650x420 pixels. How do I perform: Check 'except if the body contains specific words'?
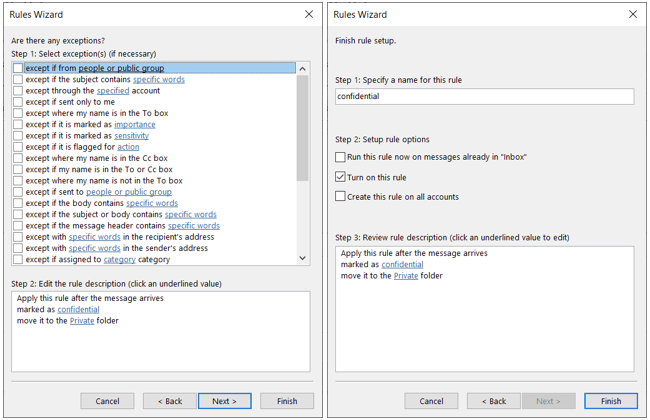(x=18, y=203)
